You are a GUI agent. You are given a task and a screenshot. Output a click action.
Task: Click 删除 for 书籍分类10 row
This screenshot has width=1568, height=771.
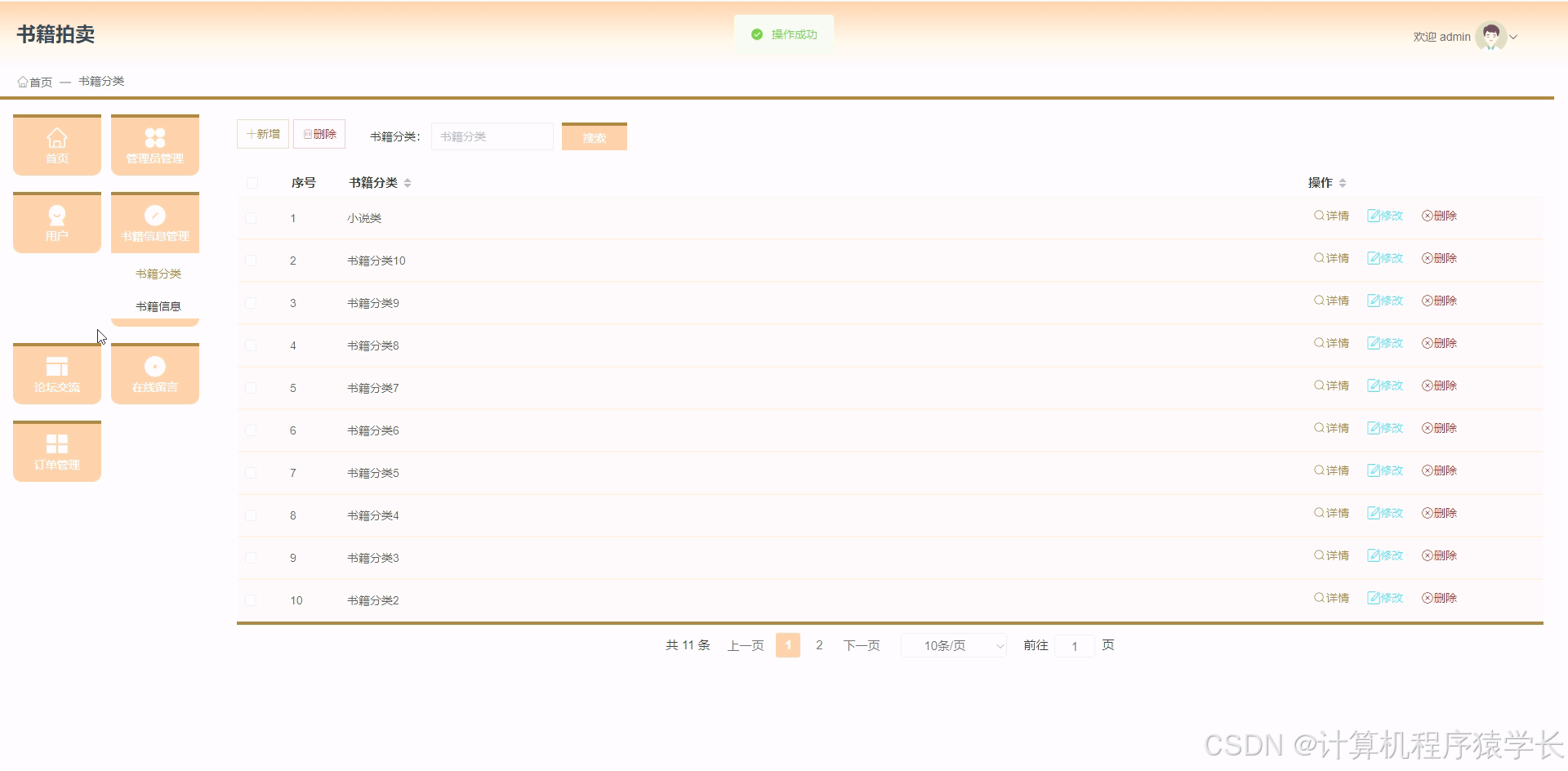click(1439, 258)
